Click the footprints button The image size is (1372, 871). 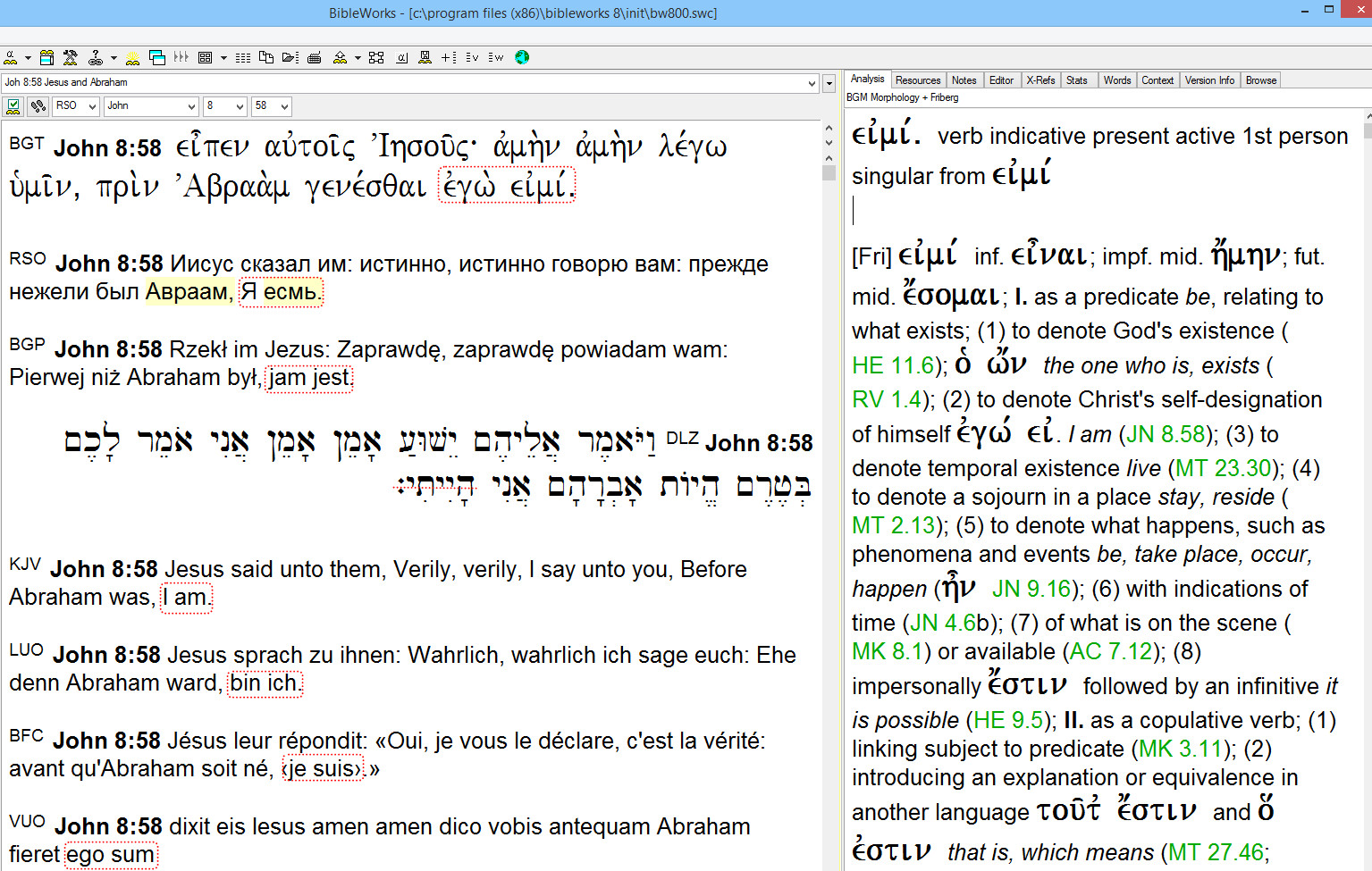[x=38, y=106]
